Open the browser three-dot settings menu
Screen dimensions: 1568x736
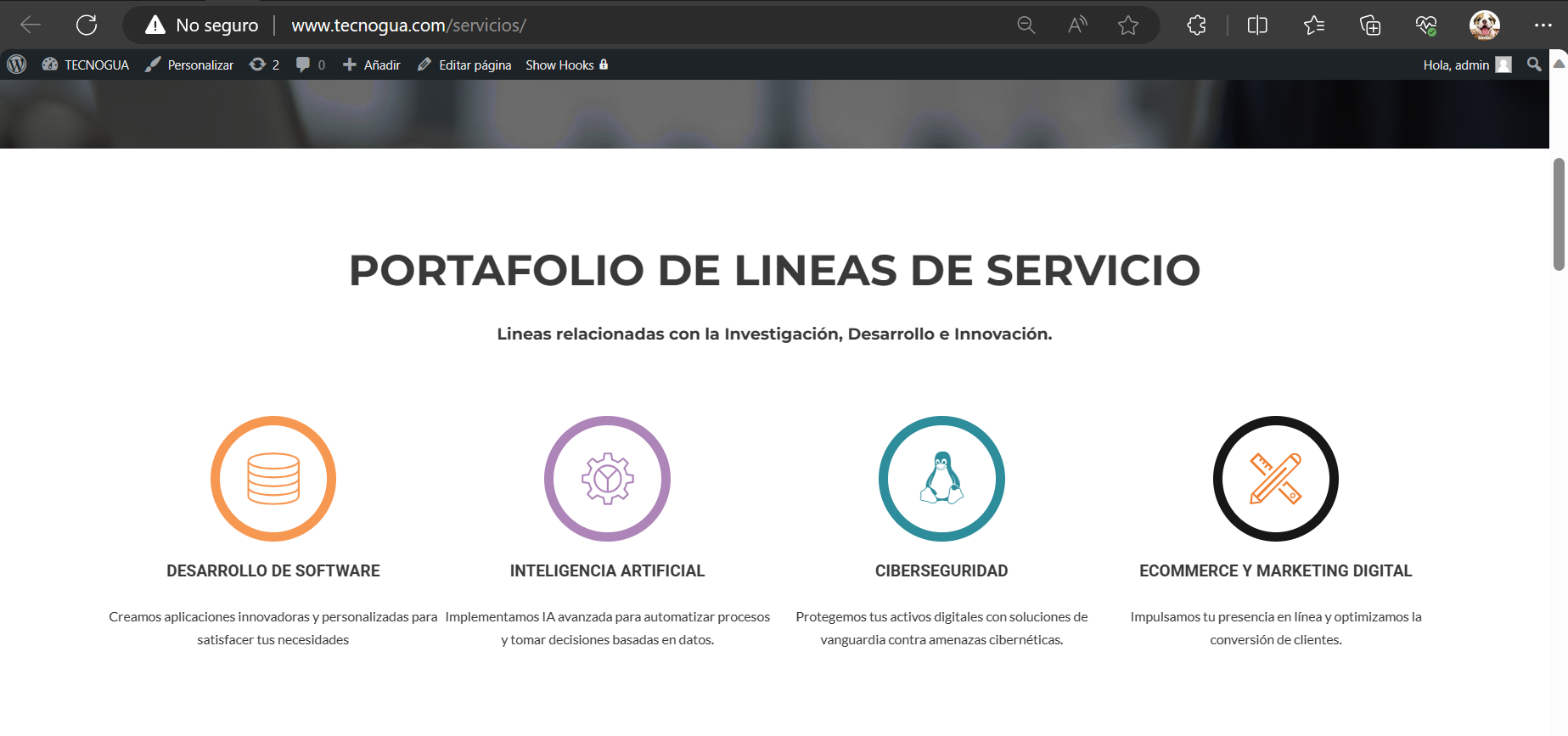click(x=1543, y=25)
